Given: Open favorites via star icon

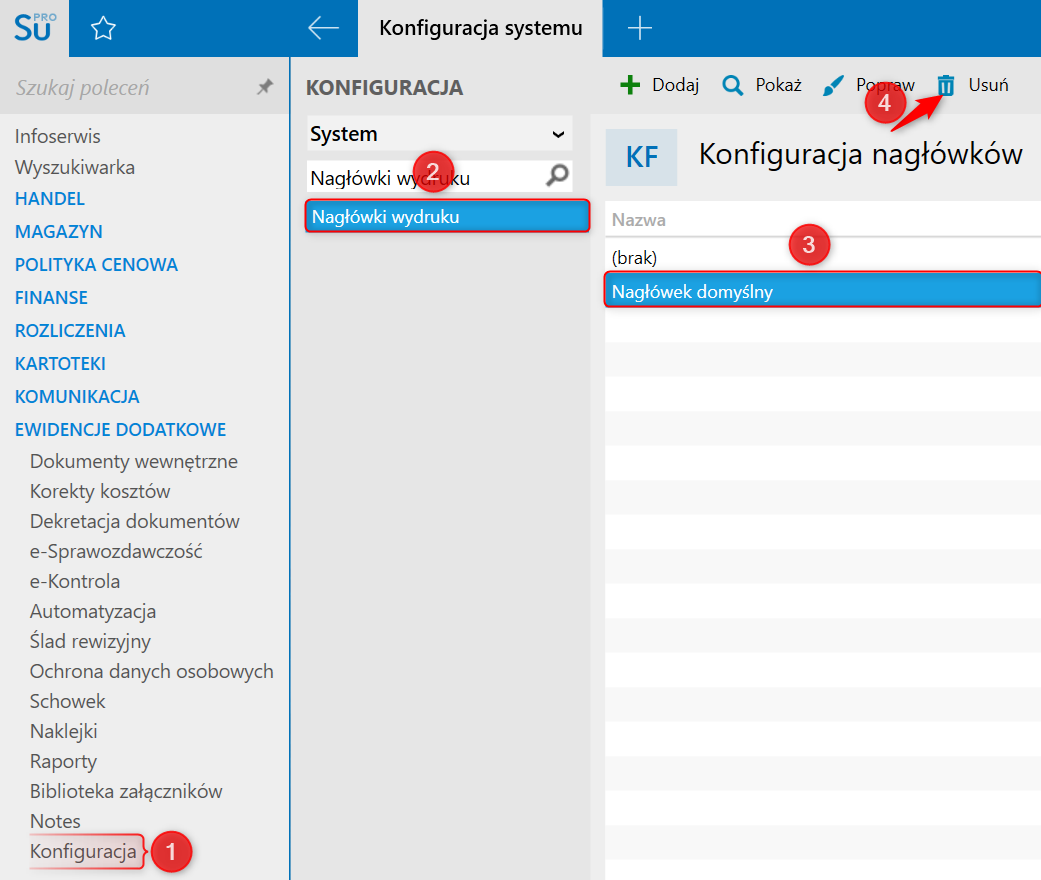Looking at the screenshot, I should click(x=103, y=29).
